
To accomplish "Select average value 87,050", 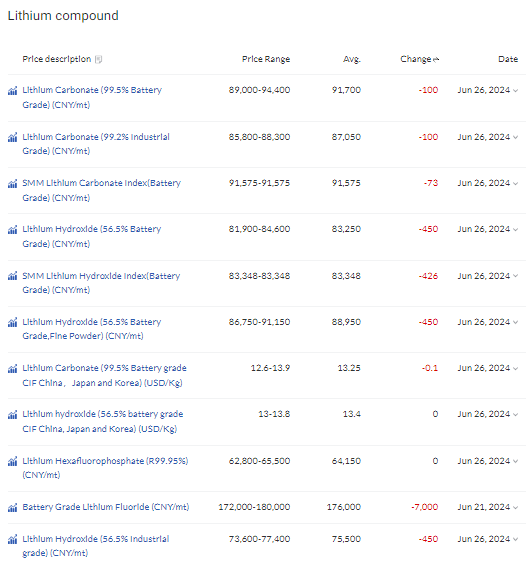I will pyautogui.click(x=346, y=137).
